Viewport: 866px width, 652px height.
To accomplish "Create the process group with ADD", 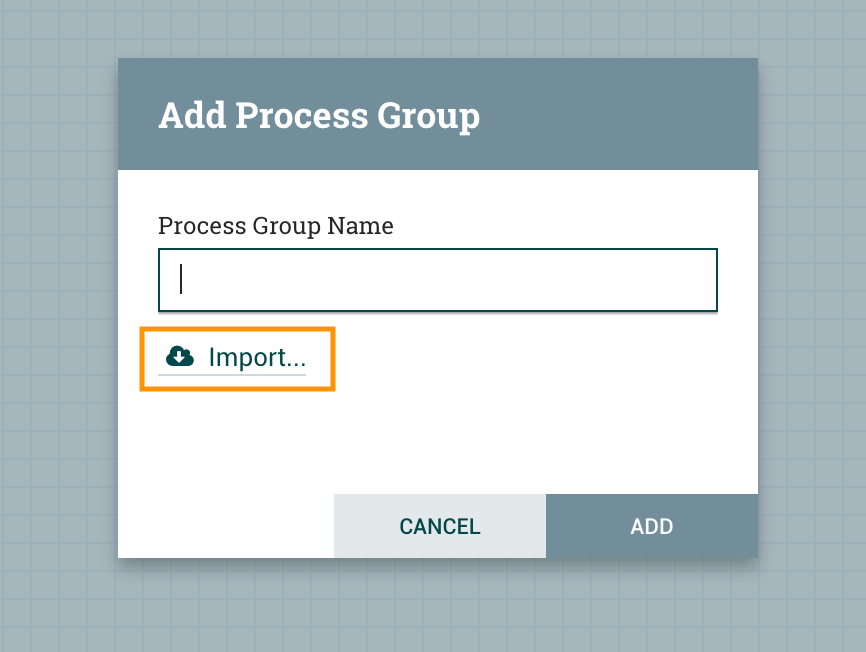I will [651, 526].
